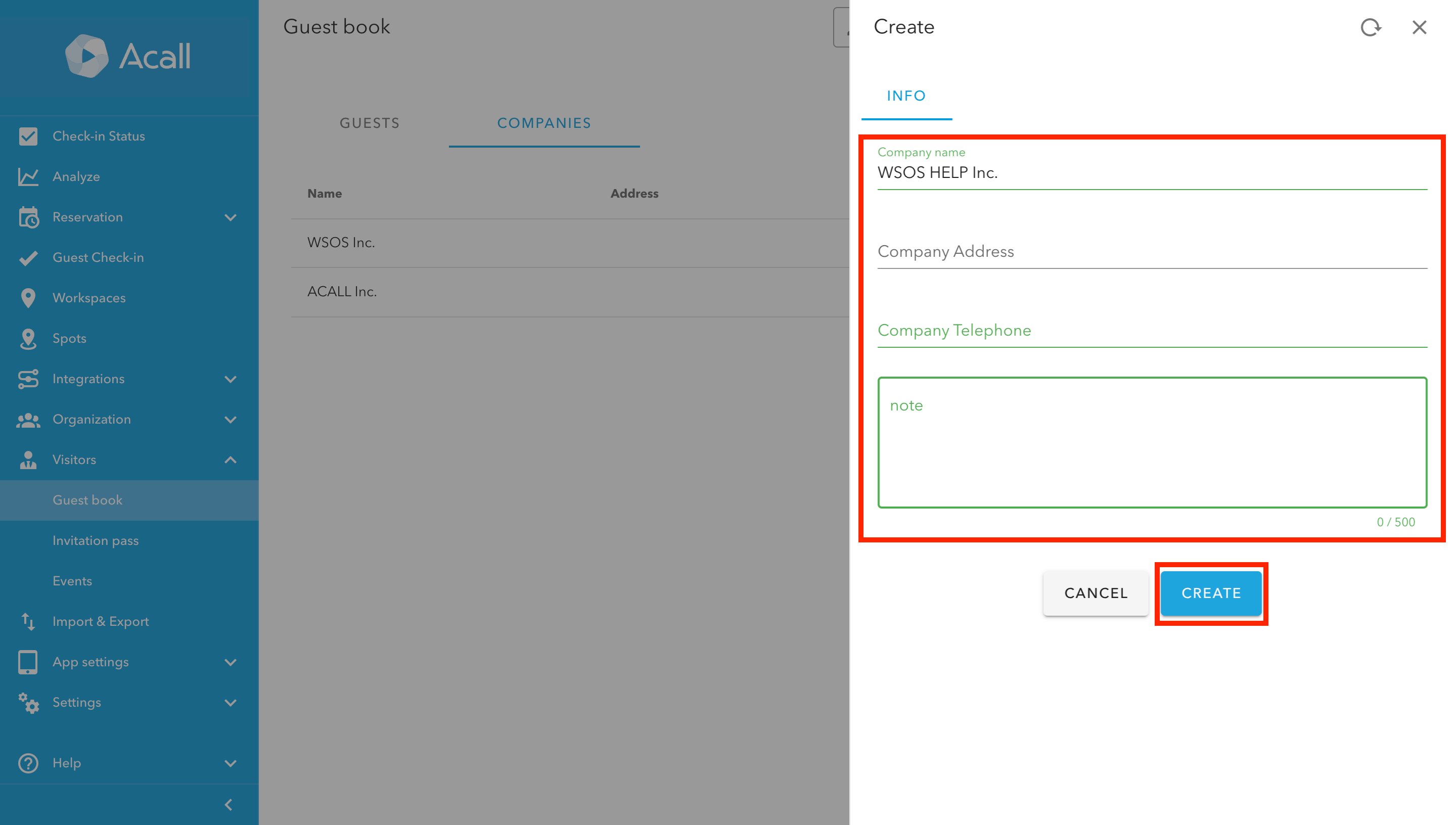The height and width of the screenshot is (825, 1456).
Task: Click the Company Telephone field
Action: point(1152,330)
